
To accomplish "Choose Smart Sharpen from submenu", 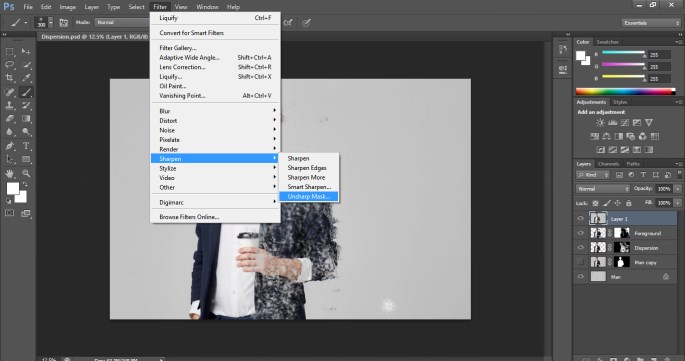I will point(308,187).
